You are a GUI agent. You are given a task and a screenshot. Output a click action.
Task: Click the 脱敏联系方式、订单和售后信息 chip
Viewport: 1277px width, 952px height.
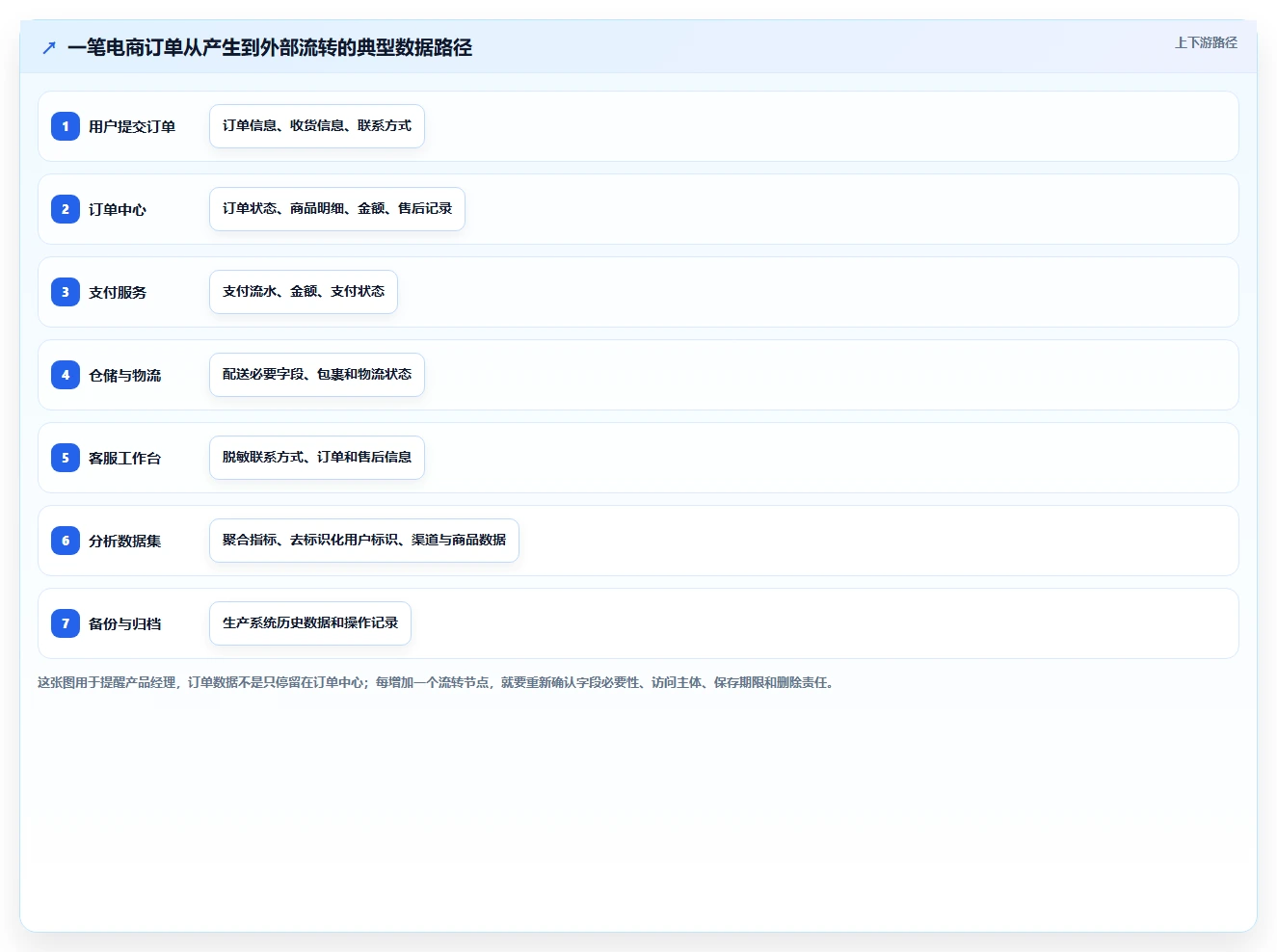tap(317, 458)
